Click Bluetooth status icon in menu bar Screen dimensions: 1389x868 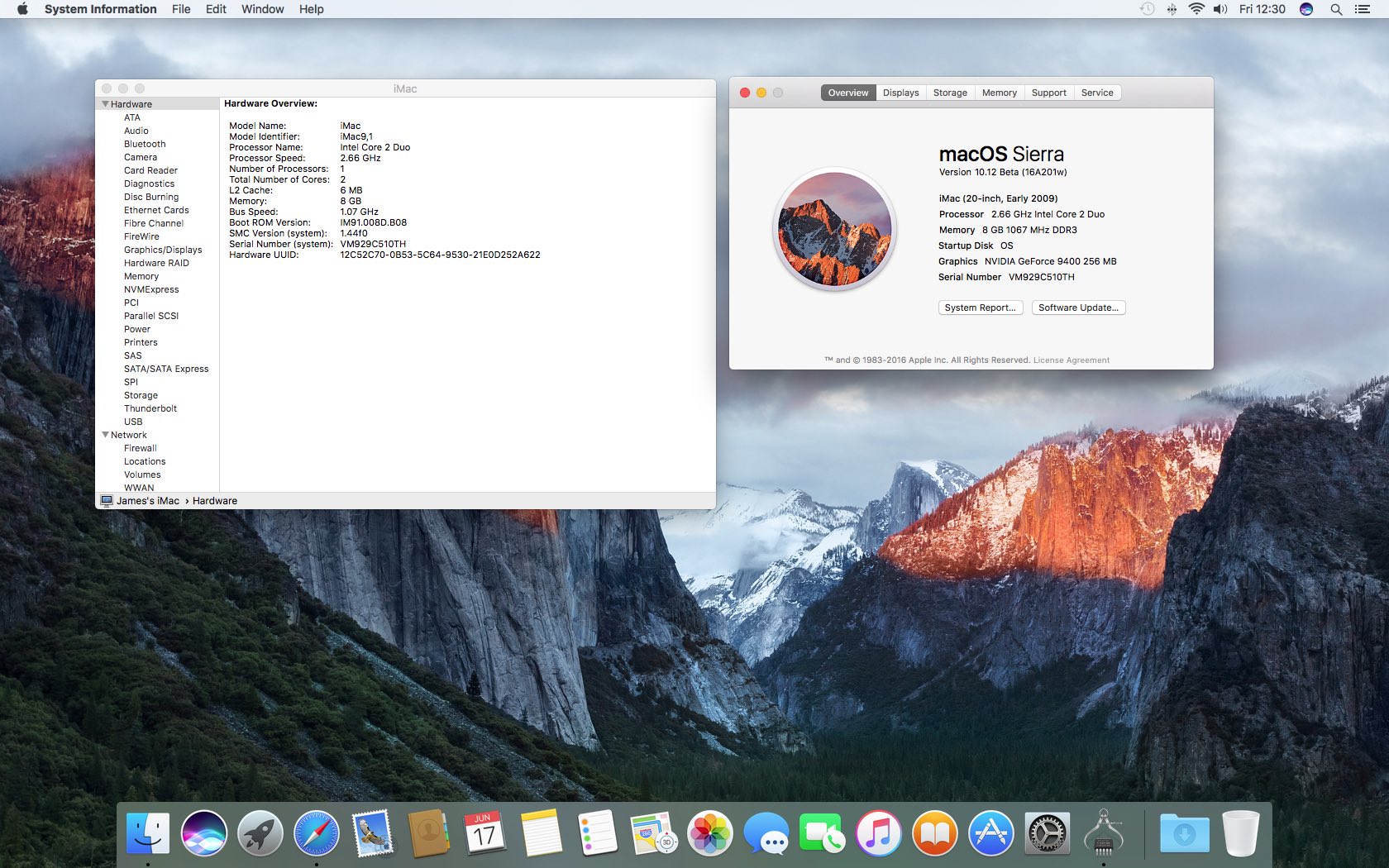click(1172, 9)
